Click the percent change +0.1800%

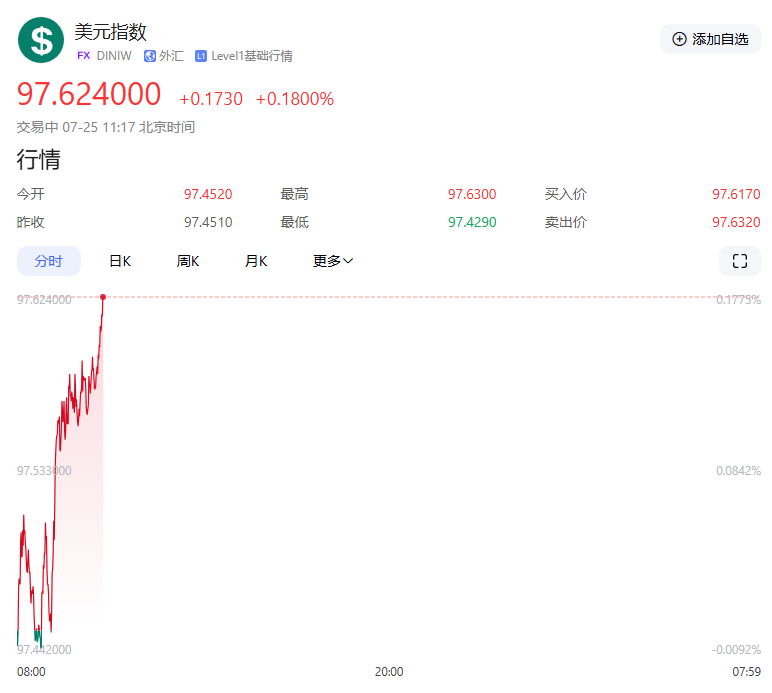295,99
